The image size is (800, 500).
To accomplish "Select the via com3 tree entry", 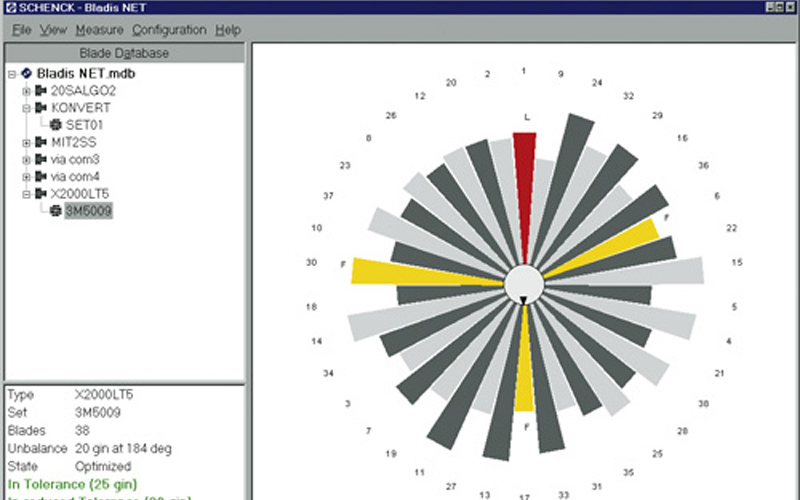I will pos(75,159).
